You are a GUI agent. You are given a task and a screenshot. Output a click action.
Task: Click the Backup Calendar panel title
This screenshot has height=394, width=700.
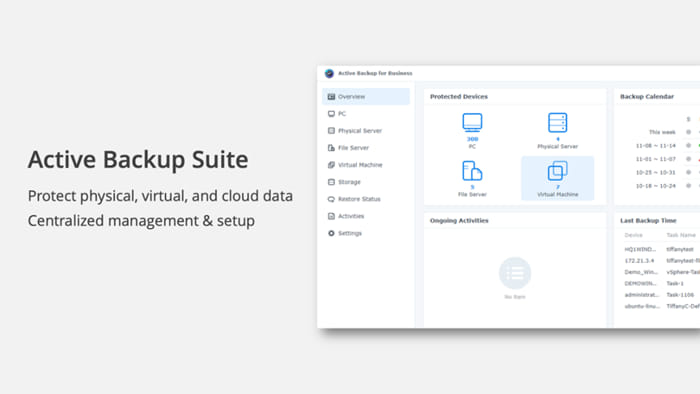pos(647,96)
